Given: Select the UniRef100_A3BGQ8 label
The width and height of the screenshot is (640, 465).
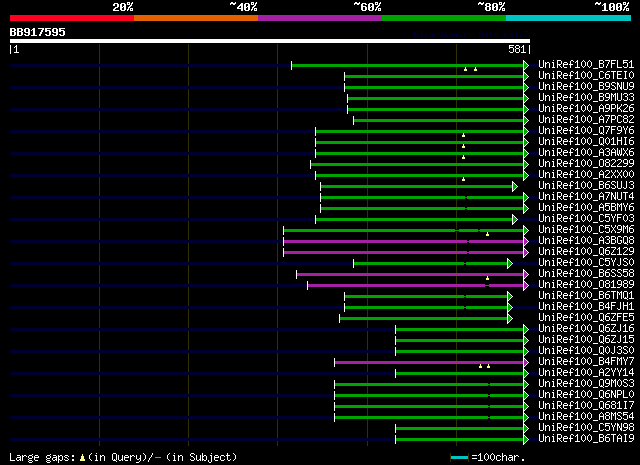Looking at the screenshot, I should 586,240.
